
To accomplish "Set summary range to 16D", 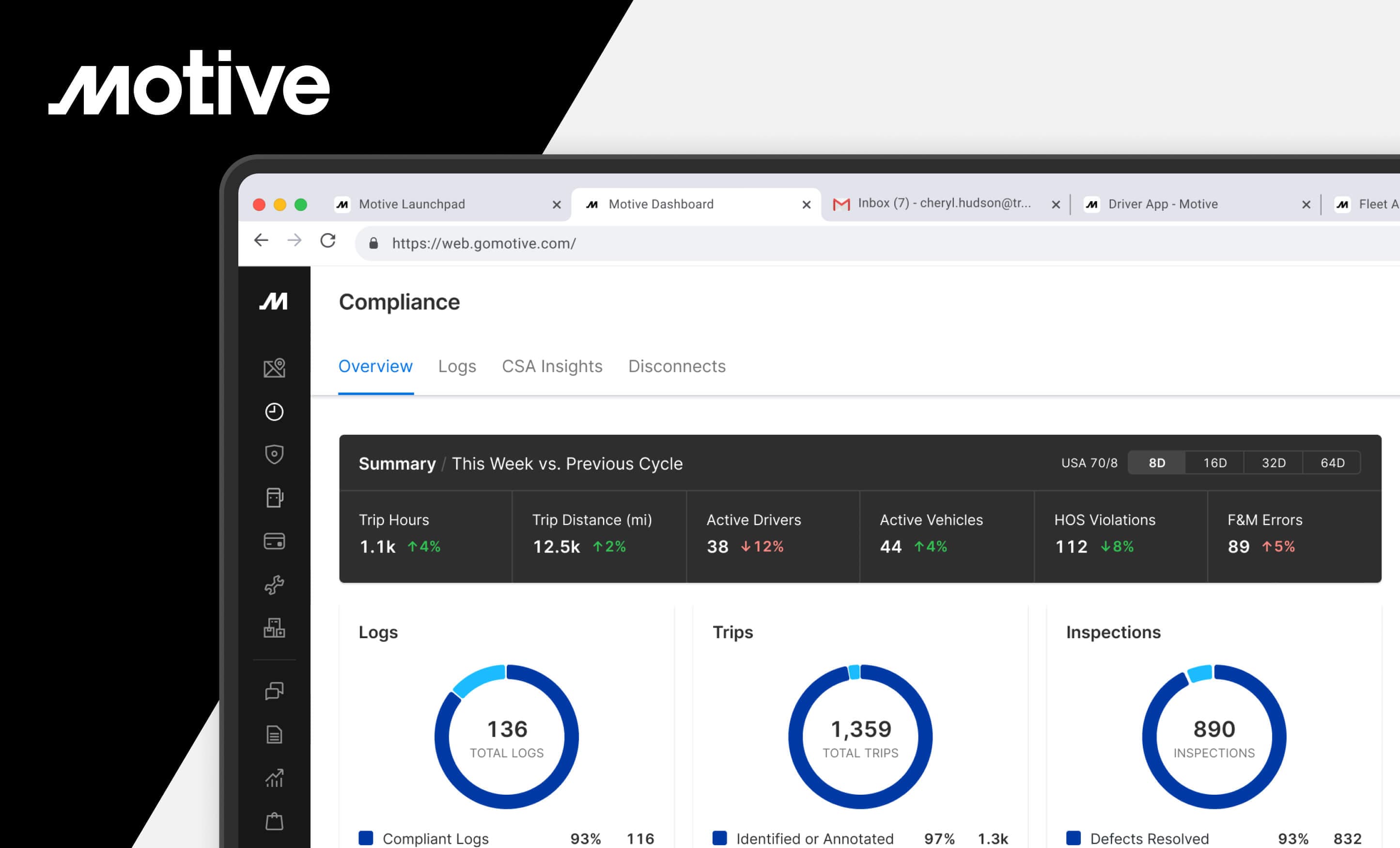I will (1215, 463).
